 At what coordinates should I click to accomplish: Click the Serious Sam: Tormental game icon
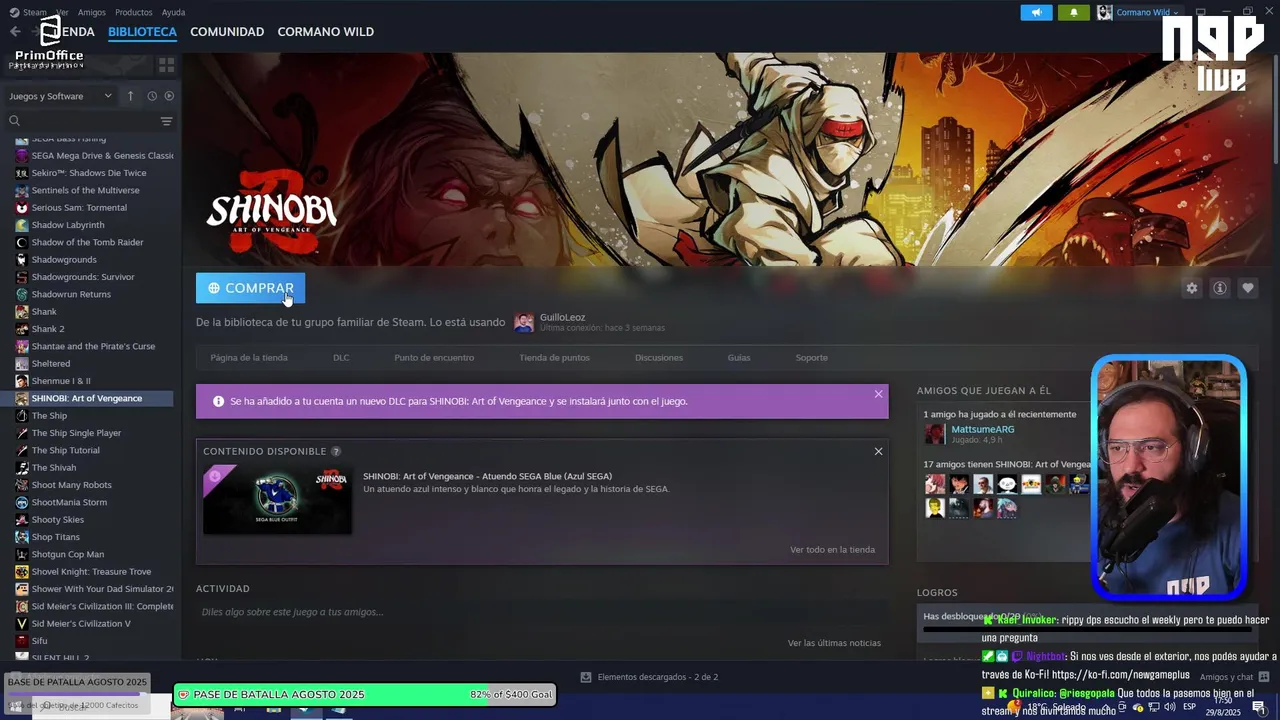tap(22, 208)
